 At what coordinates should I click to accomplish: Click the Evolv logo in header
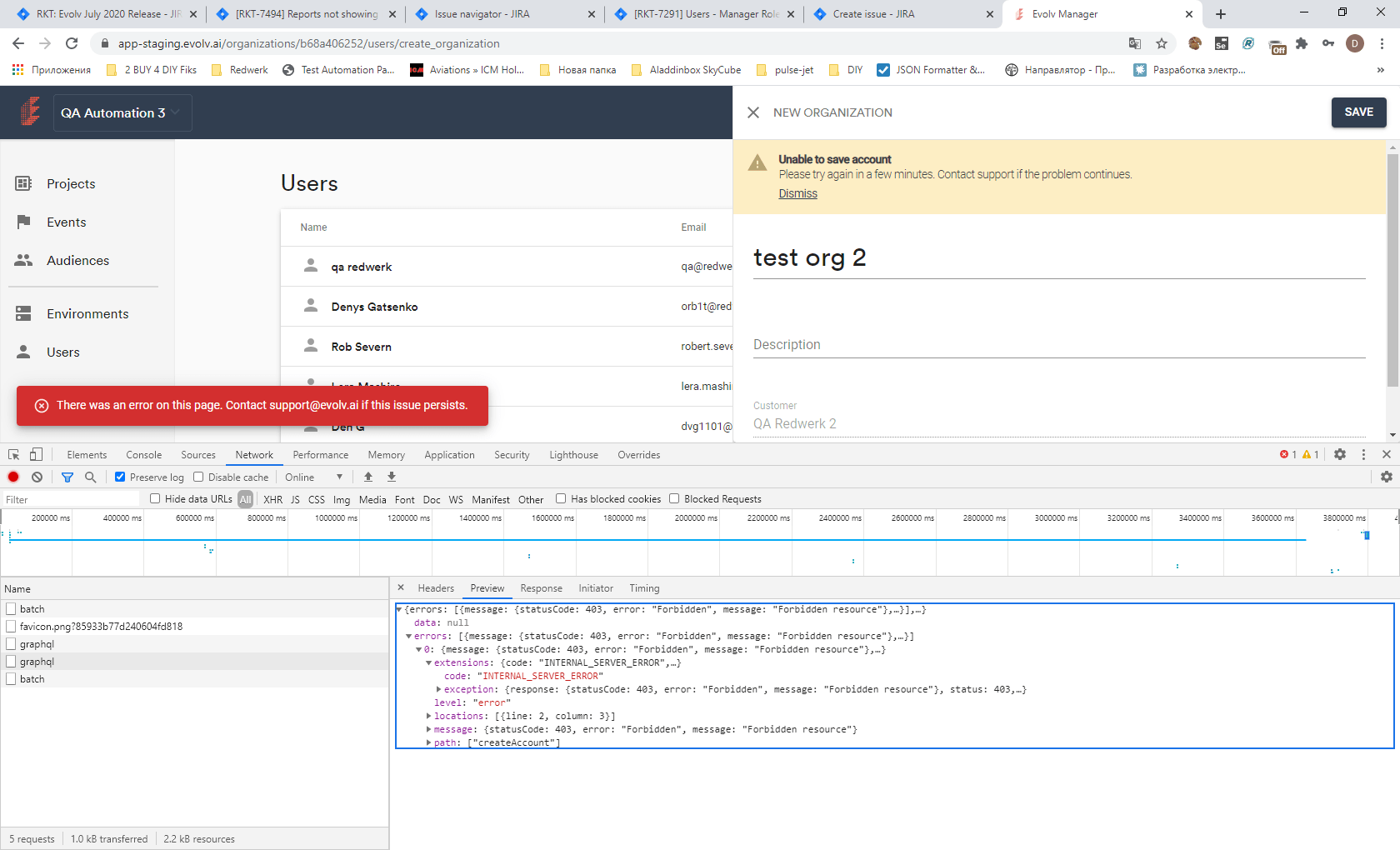[30, 112]
